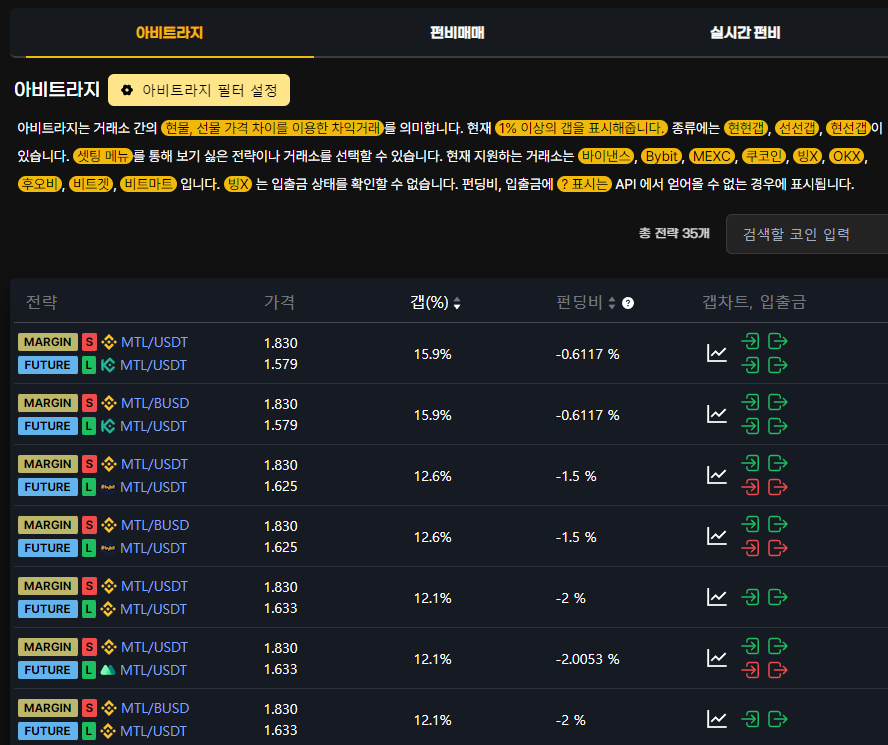Screen dimensions: 888x745
Task: Click red withdraw icon in MTL/USDT 12.6% row
Action: 778,487
